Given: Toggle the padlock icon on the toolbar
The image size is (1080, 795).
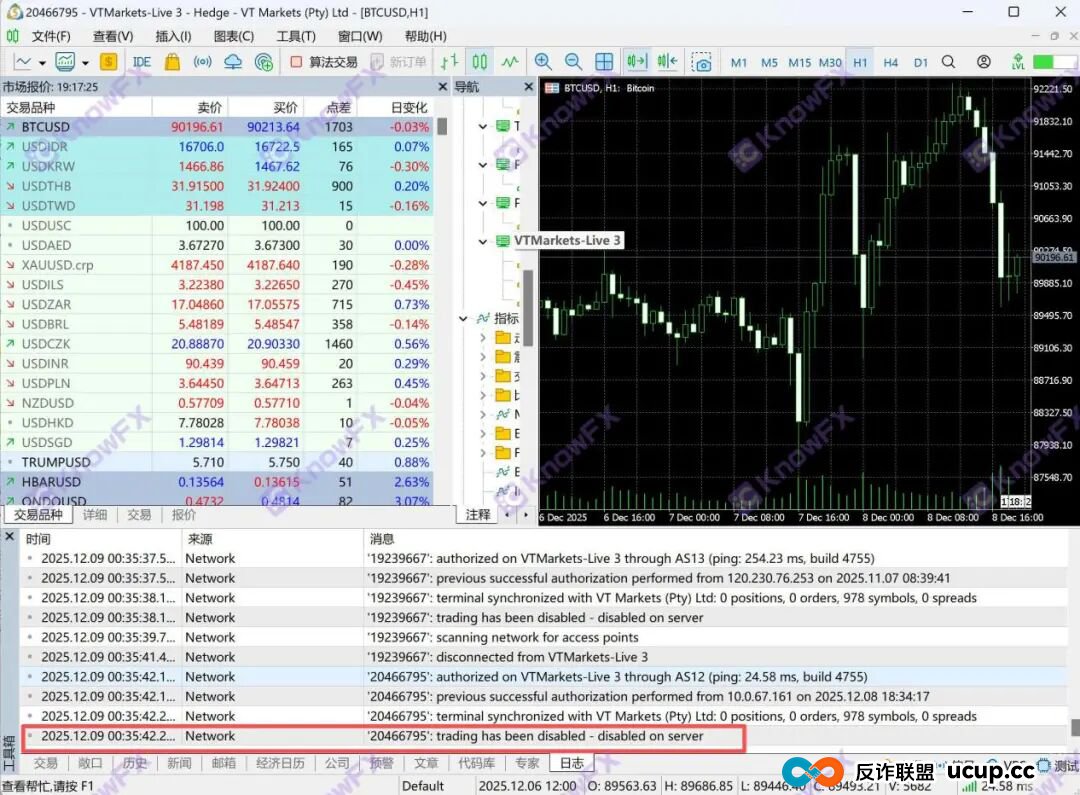Looking at the screenshot, I should point(172,62).
